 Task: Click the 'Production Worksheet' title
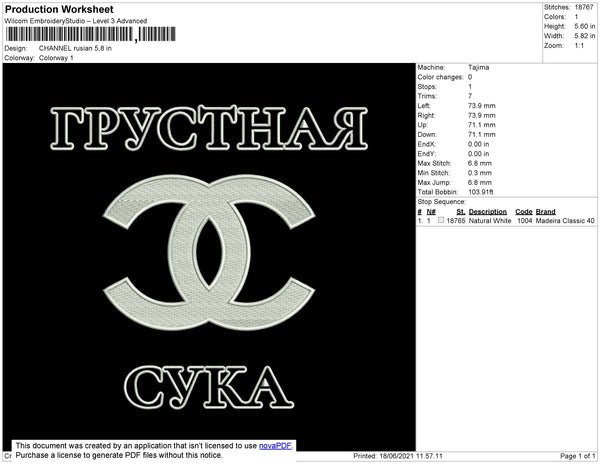pyautogui.click(x=59, y=10)
